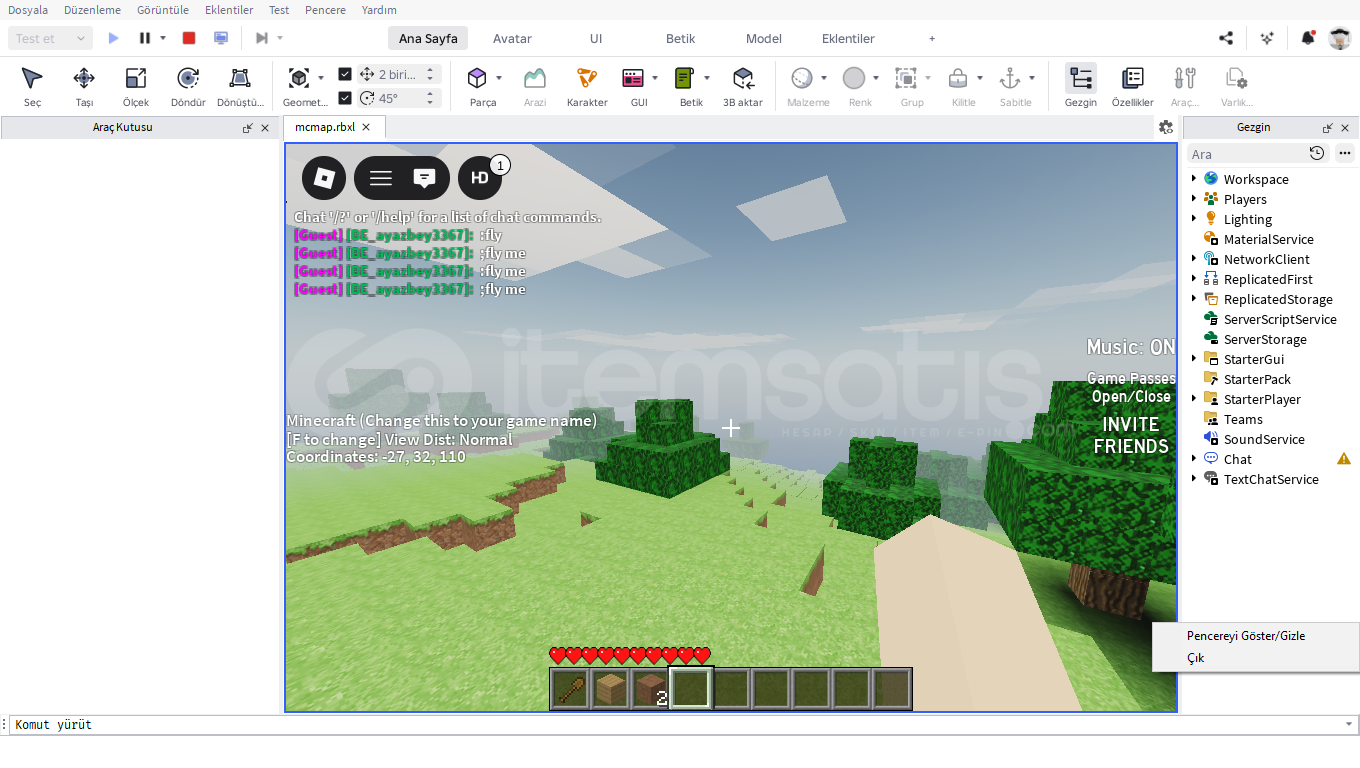Click the blue play button

(114, 38)
